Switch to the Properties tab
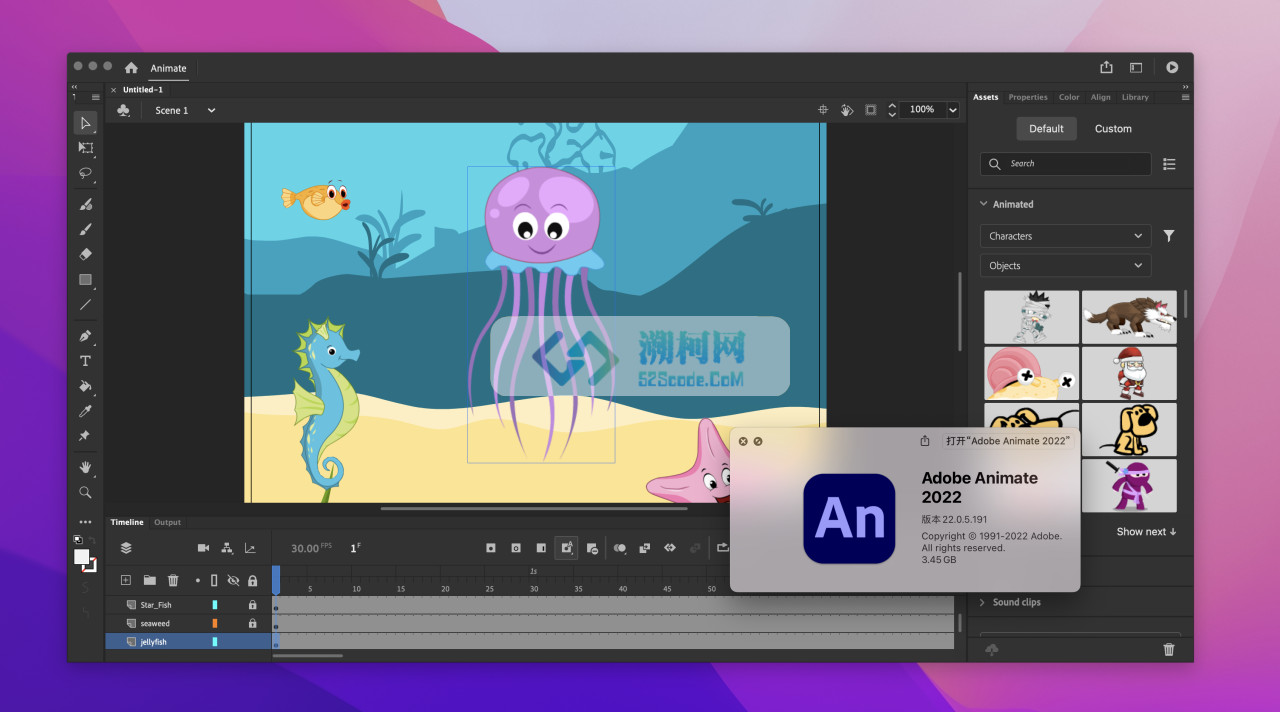Viewport: 1280px width, 712px height. coord(1028,97)
